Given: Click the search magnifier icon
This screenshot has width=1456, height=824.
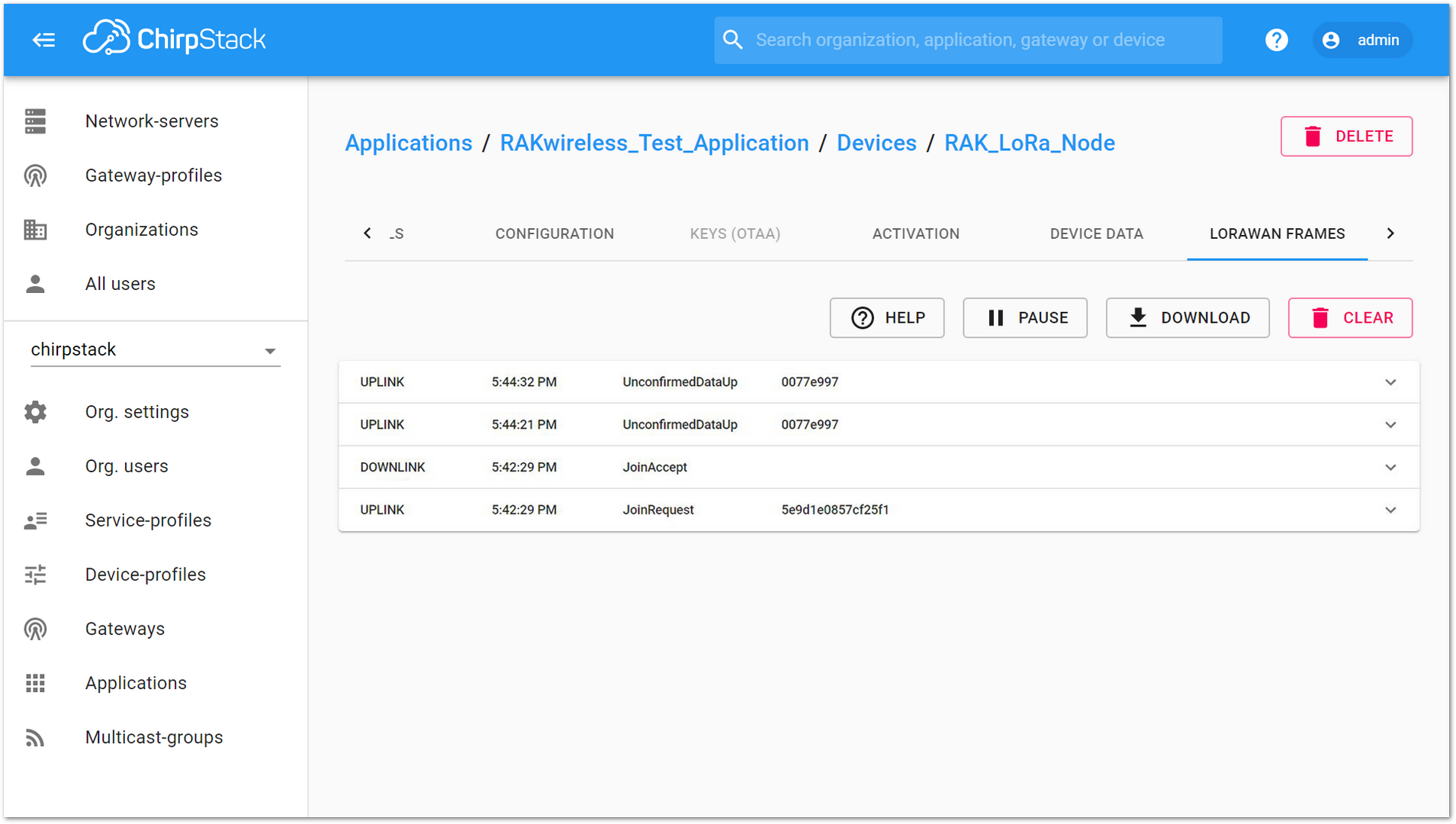Looking at the screenshot, I should [732, 40].
